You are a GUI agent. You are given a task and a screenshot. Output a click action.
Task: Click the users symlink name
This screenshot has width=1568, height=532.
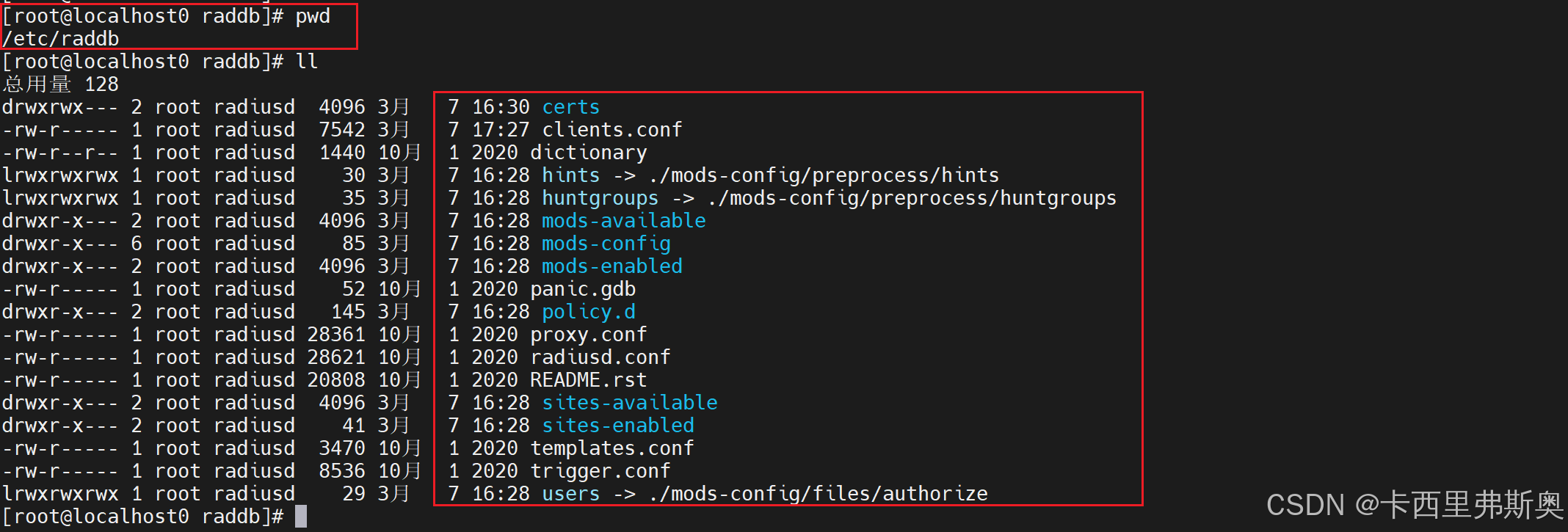pos(570,494)
